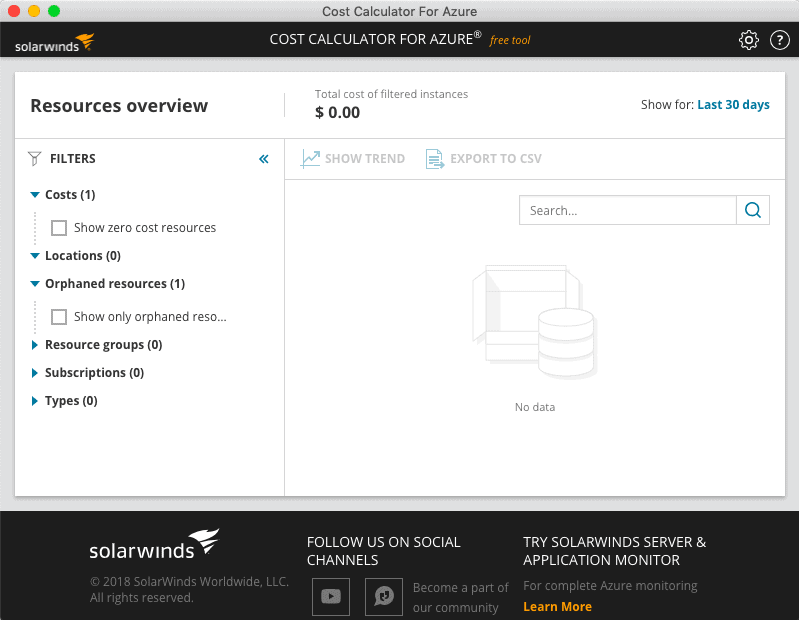Click the No data placeholder text
This screenshot has height=620, width=799.
pyautogui.click(x=535, y=407)
